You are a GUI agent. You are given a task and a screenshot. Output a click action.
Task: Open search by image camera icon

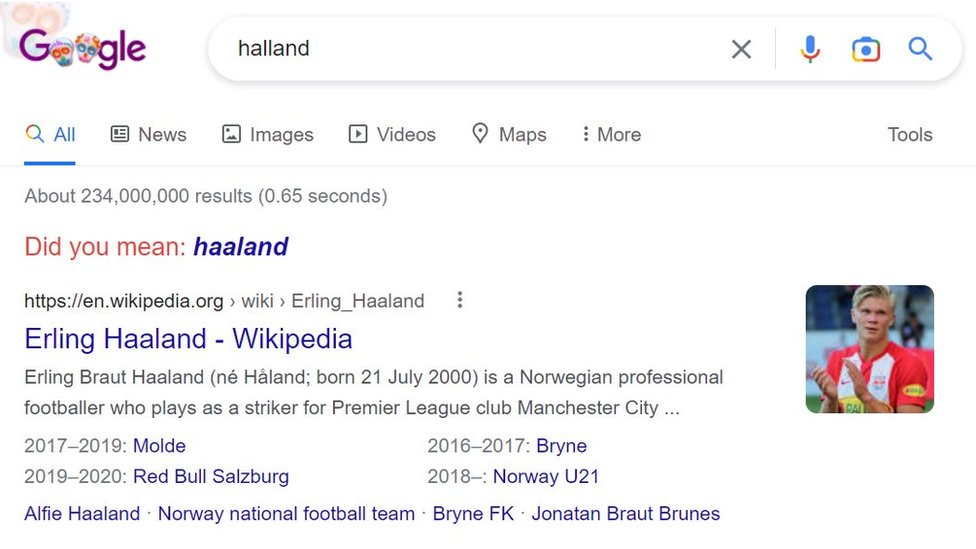865,49
